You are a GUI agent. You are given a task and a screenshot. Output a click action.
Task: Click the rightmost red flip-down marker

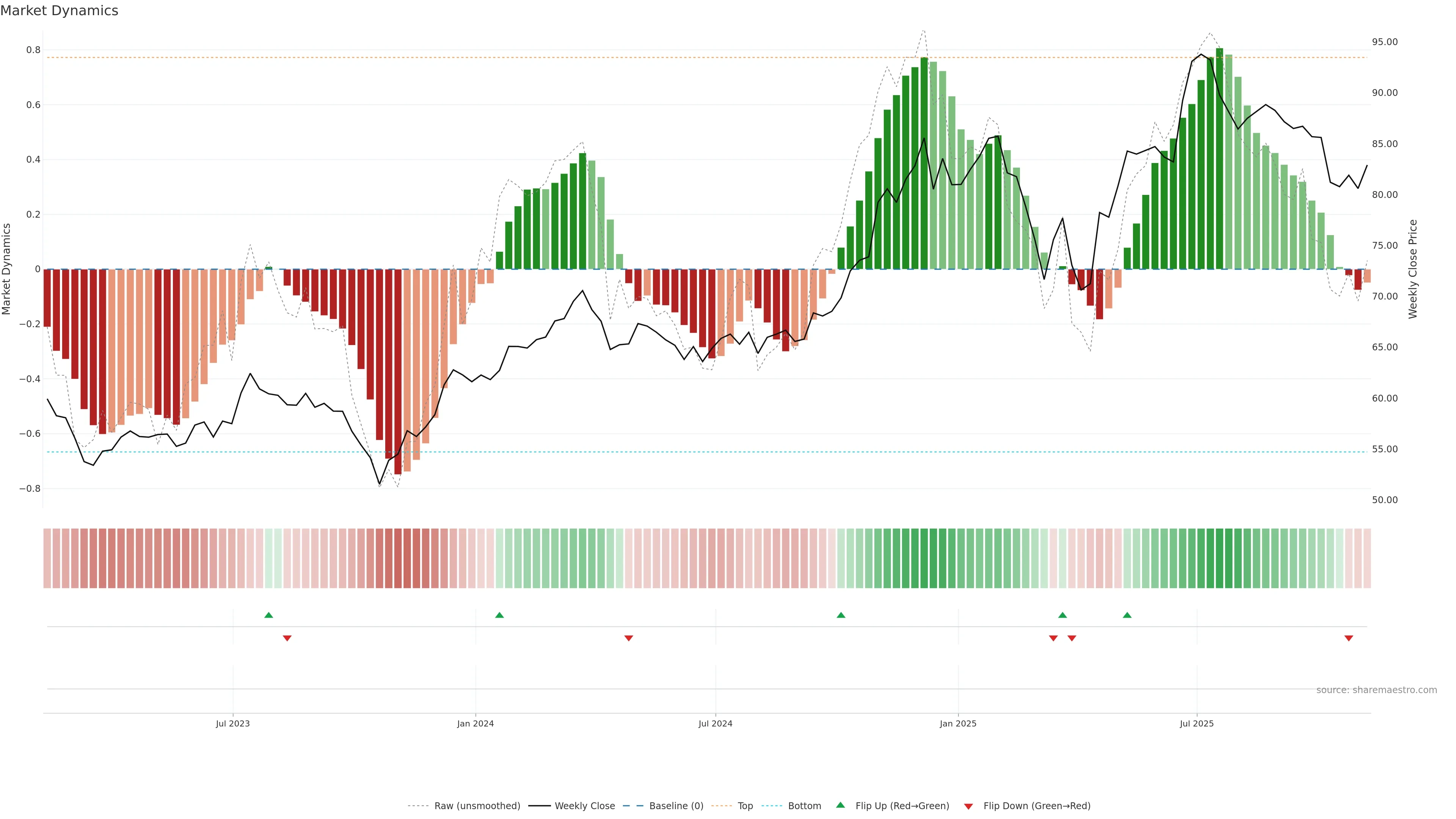(1349, 638)
